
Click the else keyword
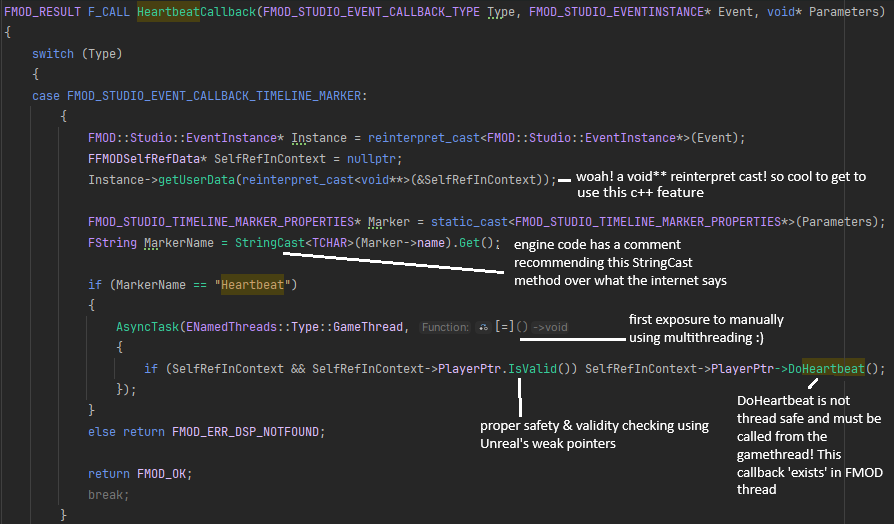(101, 432)
